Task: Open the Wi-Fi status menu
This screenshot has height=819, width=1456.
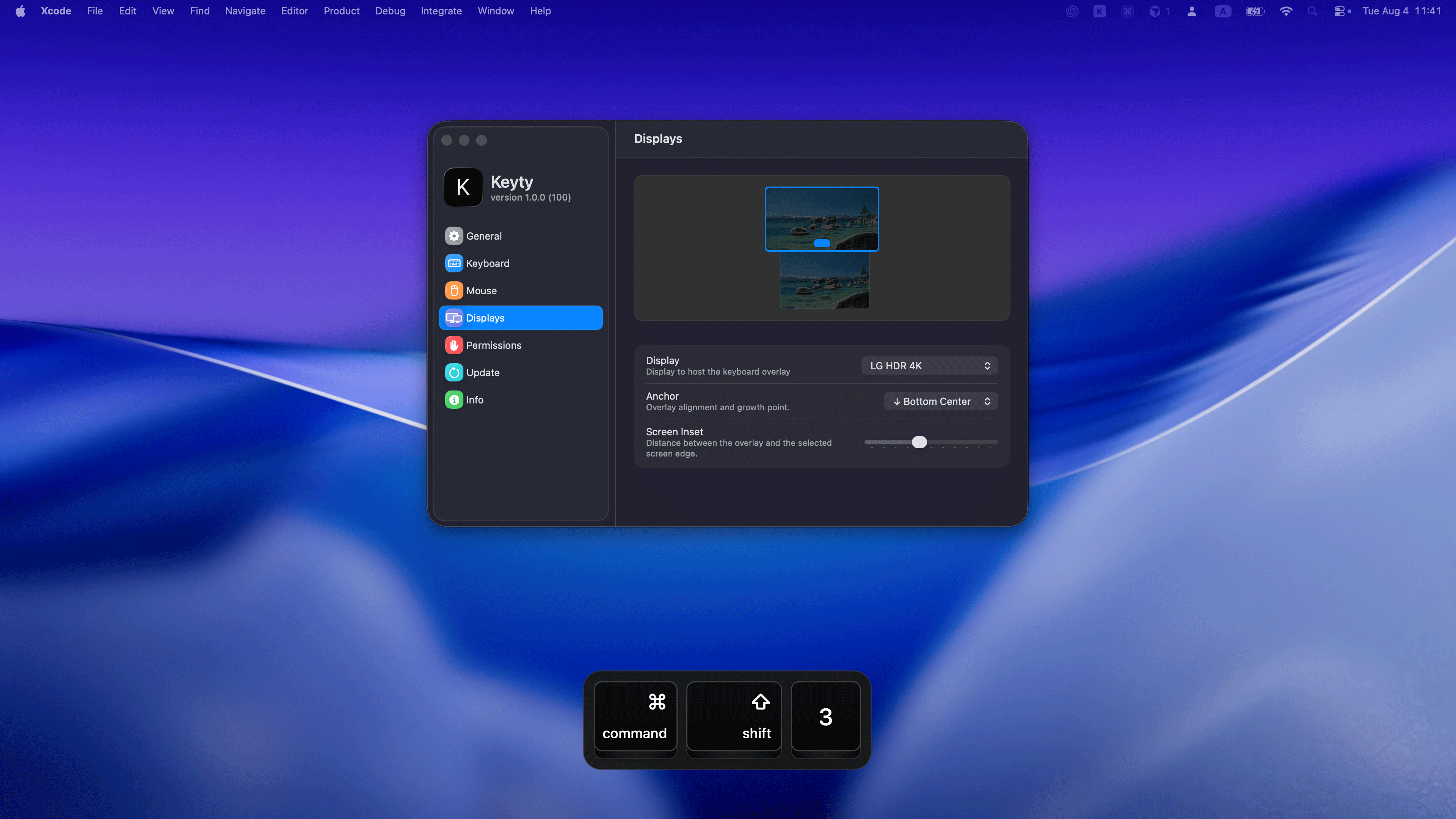Action: click(x=1285, y=11)
